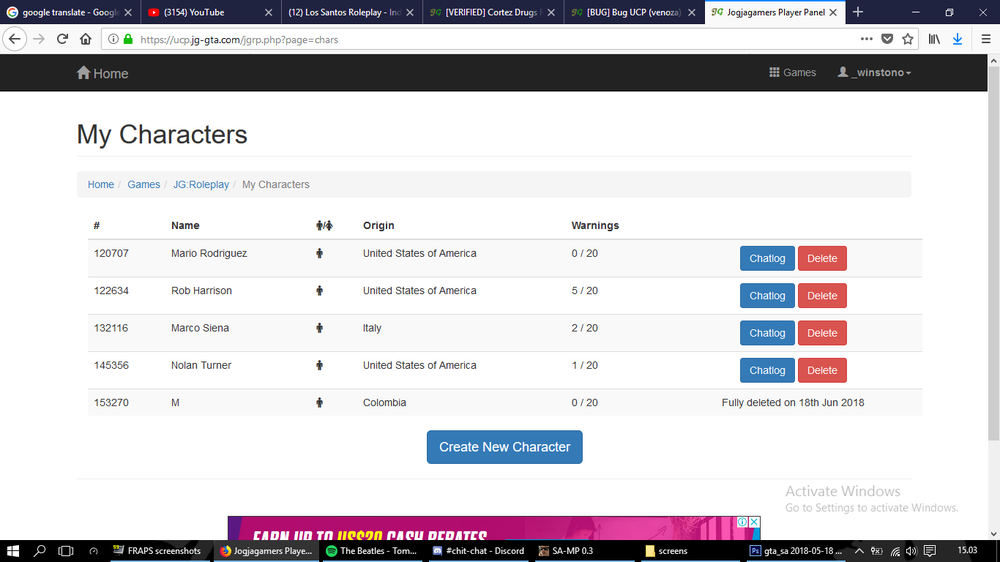
Task: Open Chatlog for Rob Harrison
Action: click(767, 295)
